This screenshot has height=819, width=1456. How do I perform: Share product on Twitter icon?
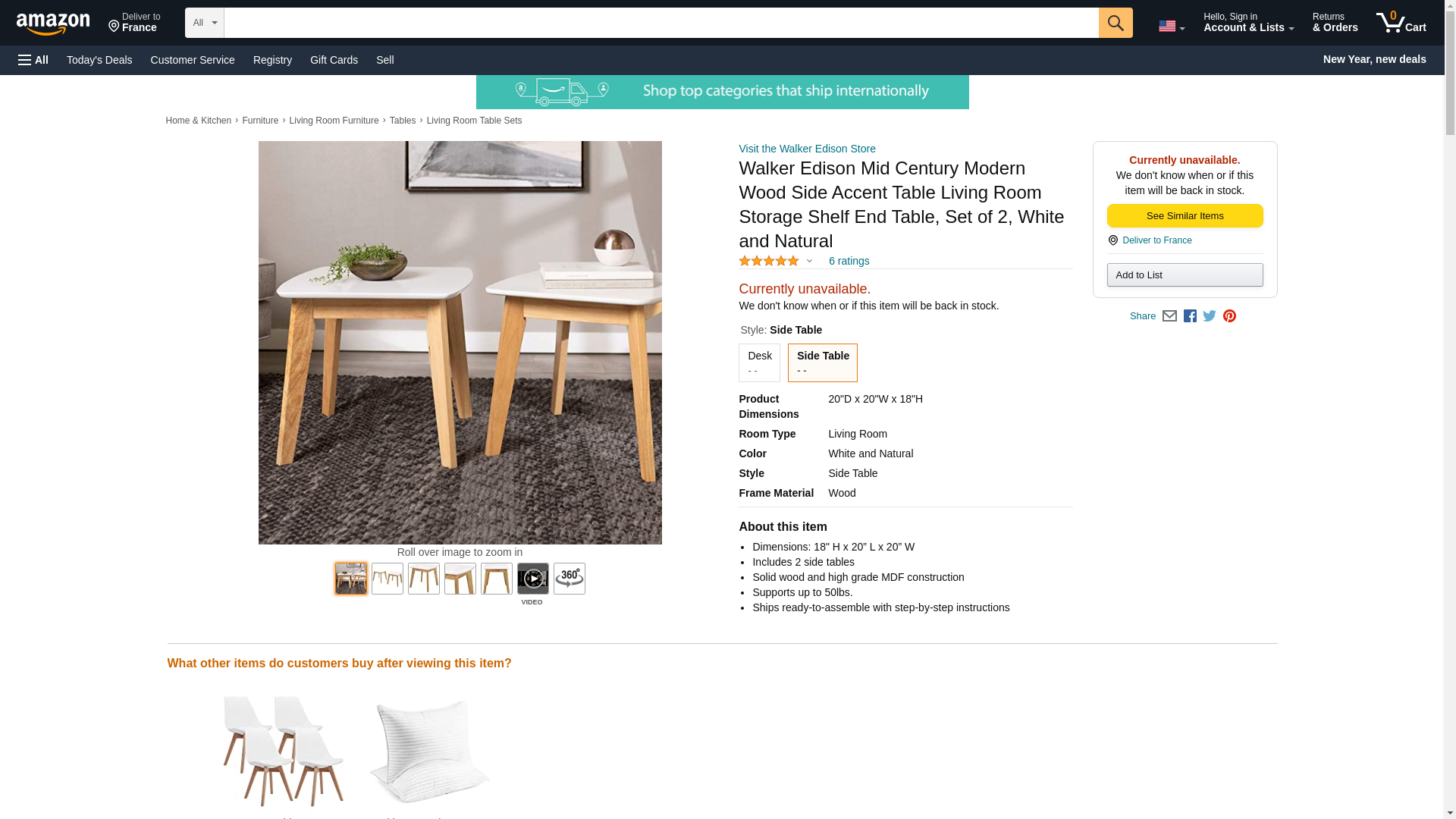tap(1210, 316)
